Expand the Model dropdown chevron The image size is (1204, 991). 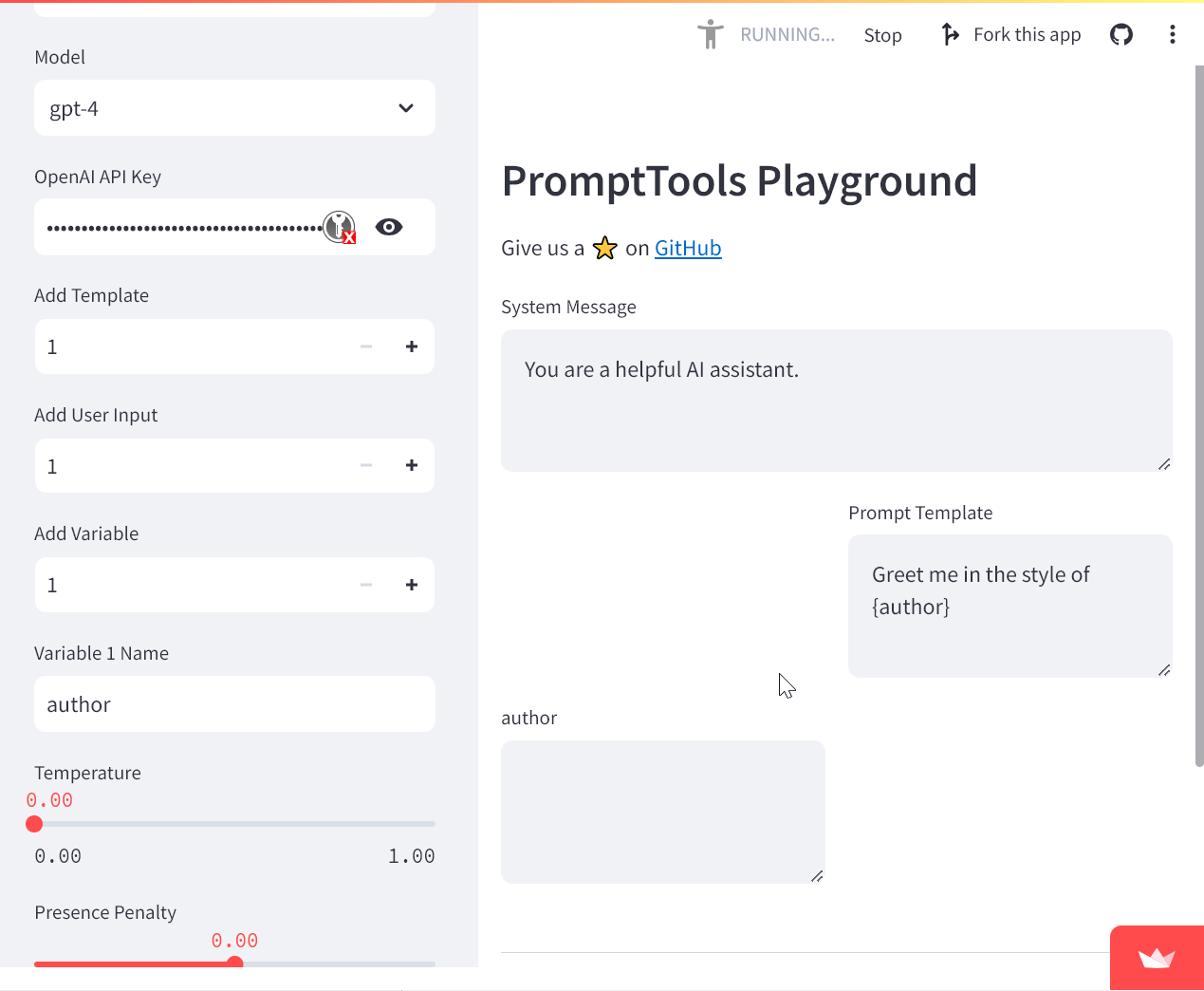click(x=406, y=108)
